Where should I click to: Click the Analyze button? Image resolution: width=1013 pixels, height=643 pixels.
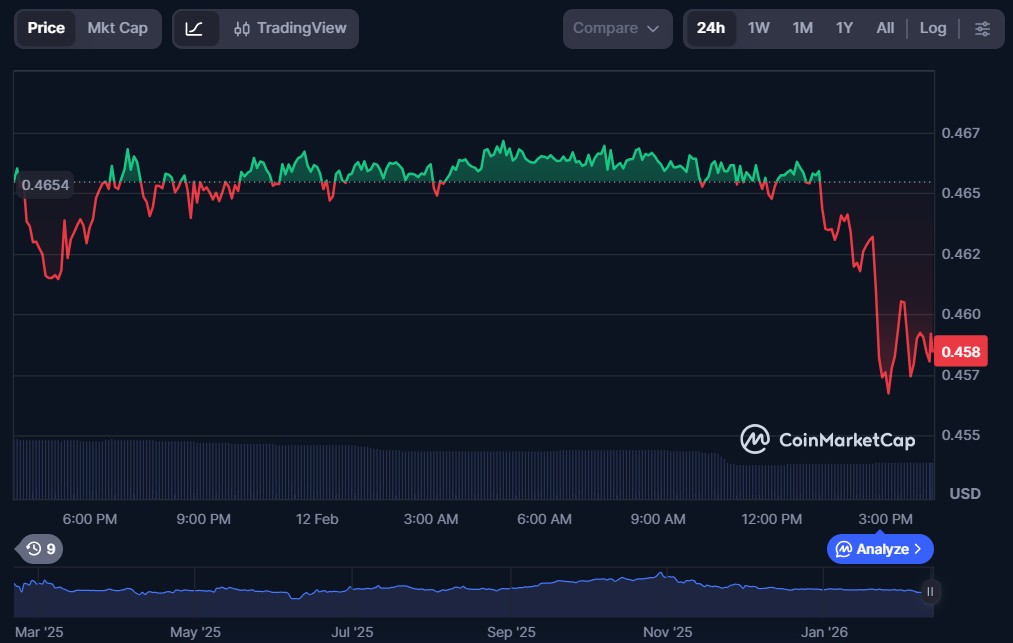[872, 549]
